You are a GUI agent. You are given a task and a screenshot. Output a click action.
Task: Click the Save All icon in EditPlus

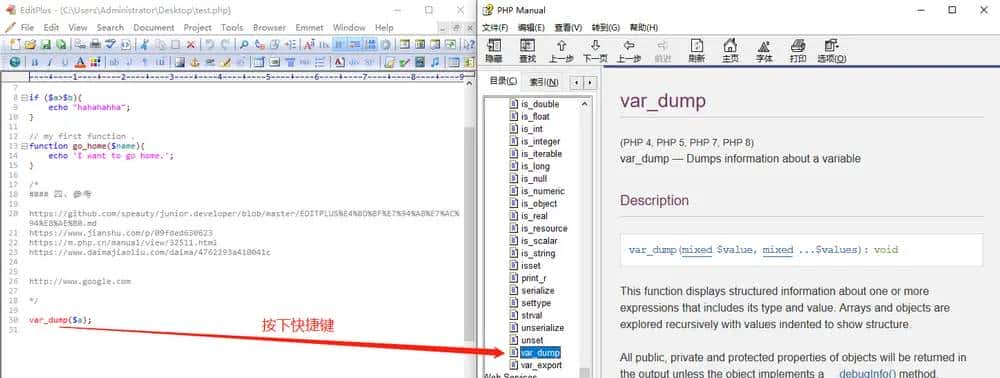pyautogui.click(x=61, y=44)
